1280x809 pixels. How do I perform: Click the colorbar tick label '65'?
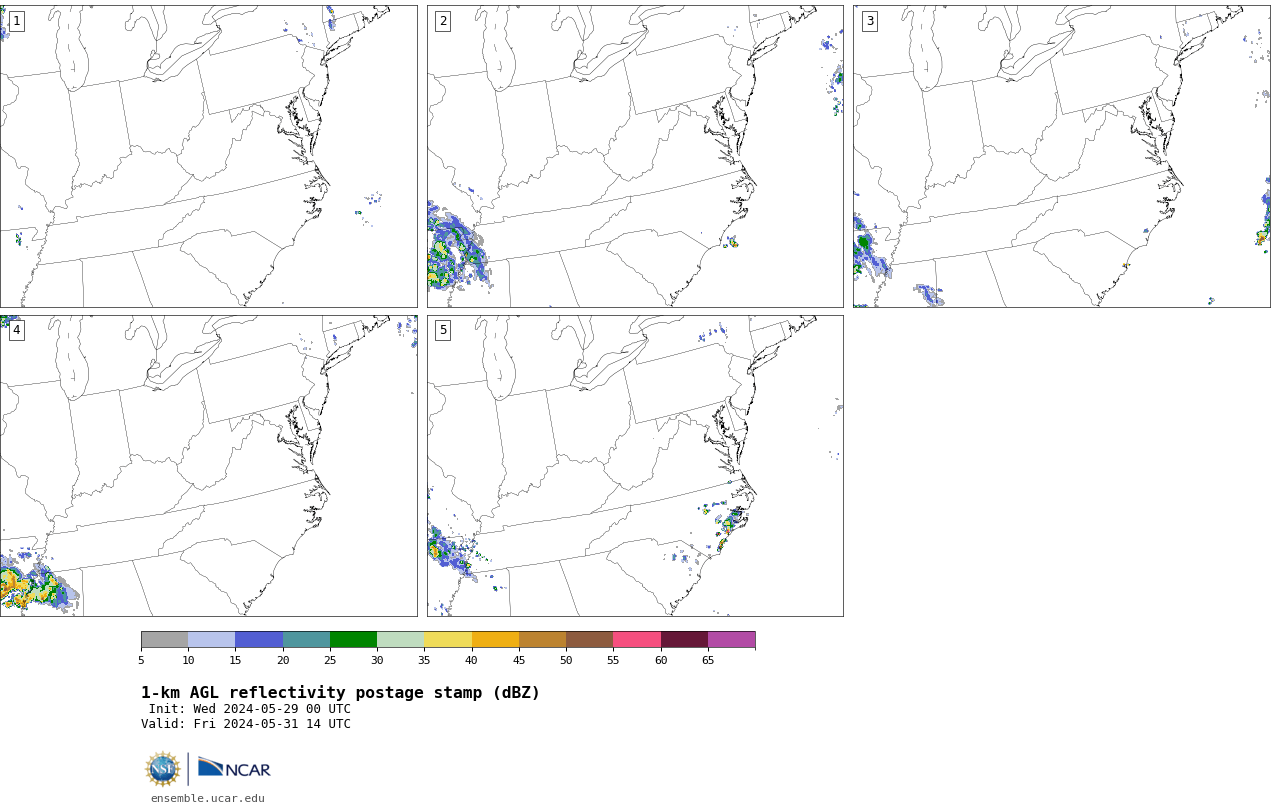point(708,660)
